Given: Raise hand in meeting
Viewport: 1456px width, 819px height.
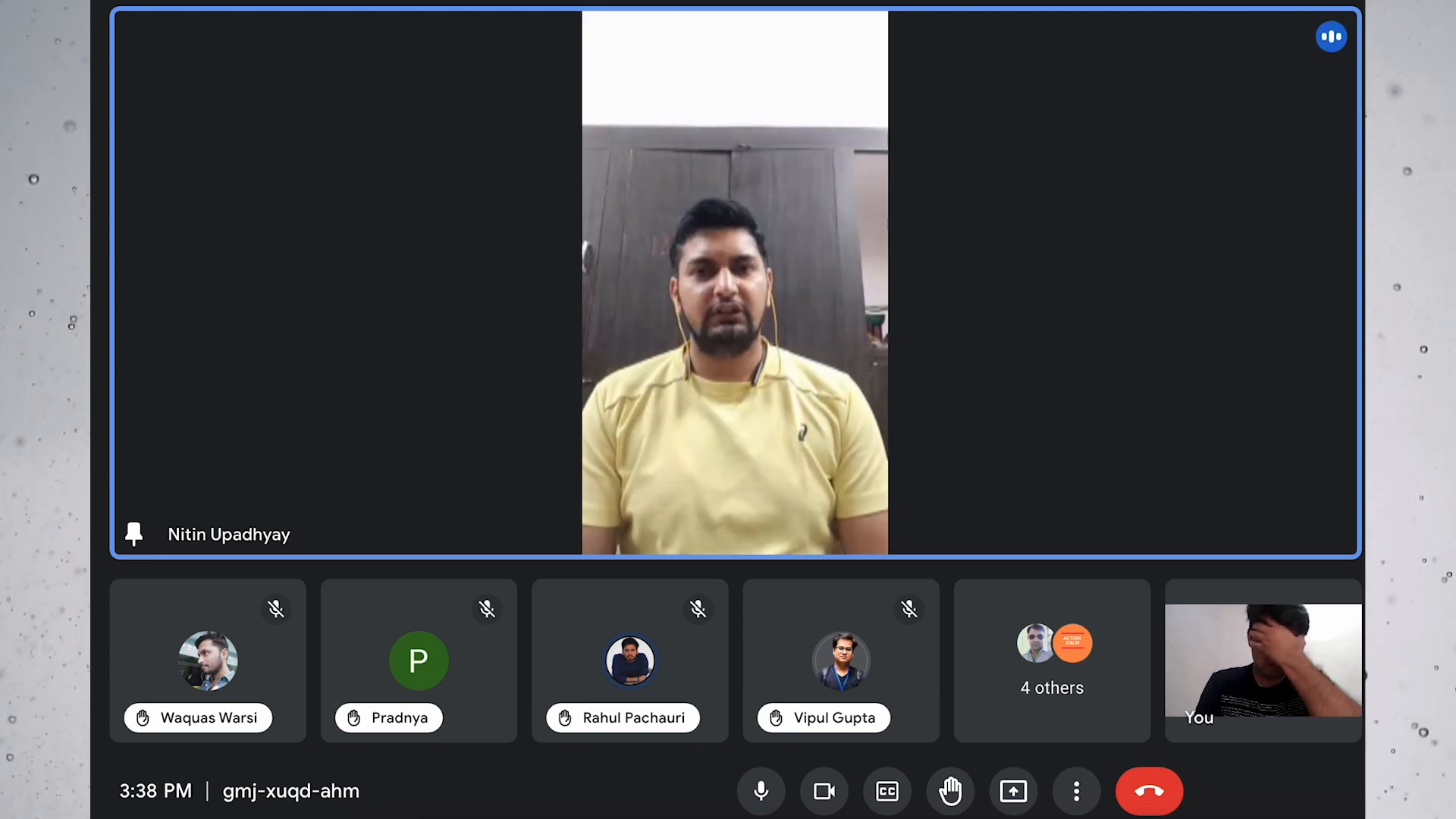Looking at the screenshot, I should point(950,791).
